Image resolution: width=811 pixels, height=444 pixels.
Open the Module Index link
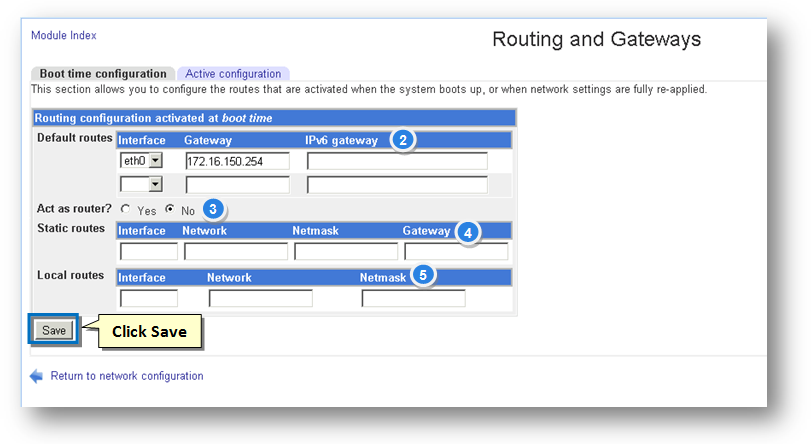(x=64, y=35)
